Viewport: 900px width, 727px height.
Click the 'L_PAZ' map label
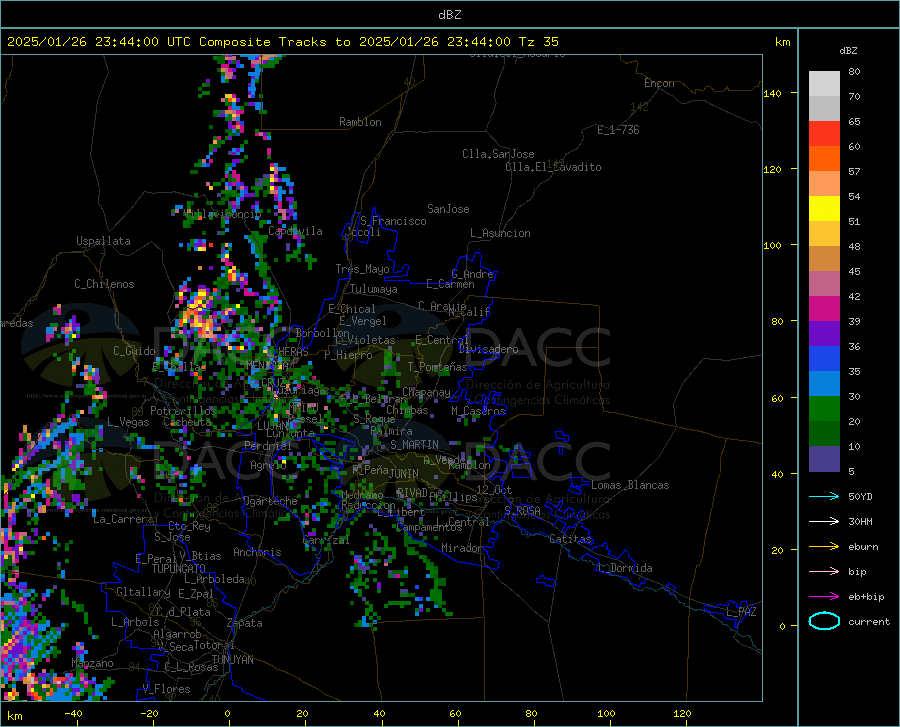click(x=741, y=612)
